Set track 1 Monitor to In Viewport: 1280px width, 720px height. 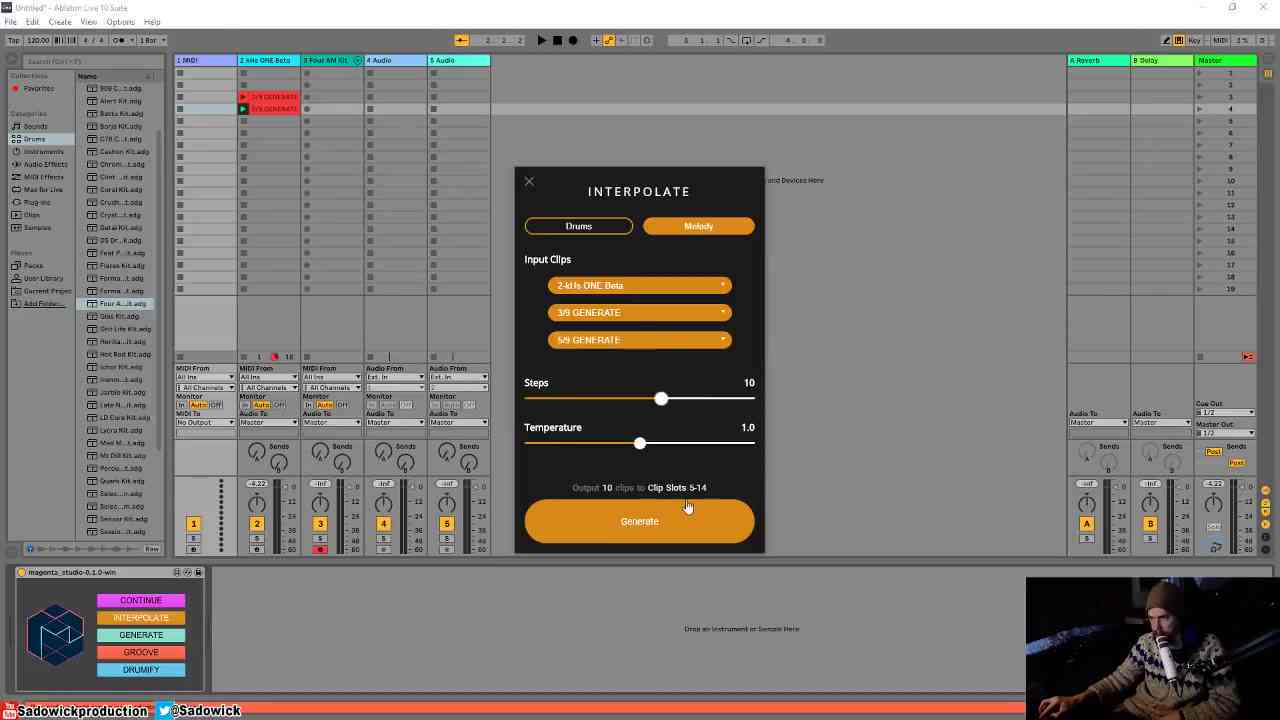[181, 405]
